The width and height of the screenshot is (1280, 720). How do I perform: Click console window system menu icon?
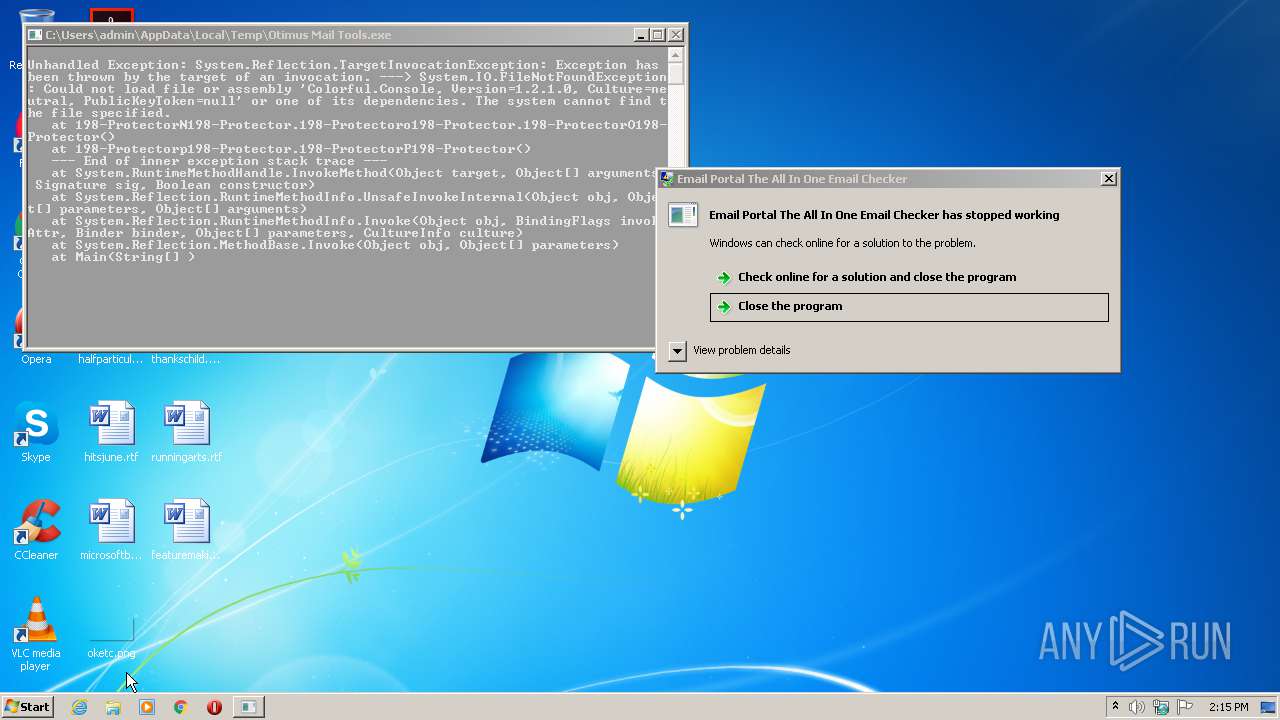coord(36,35)
